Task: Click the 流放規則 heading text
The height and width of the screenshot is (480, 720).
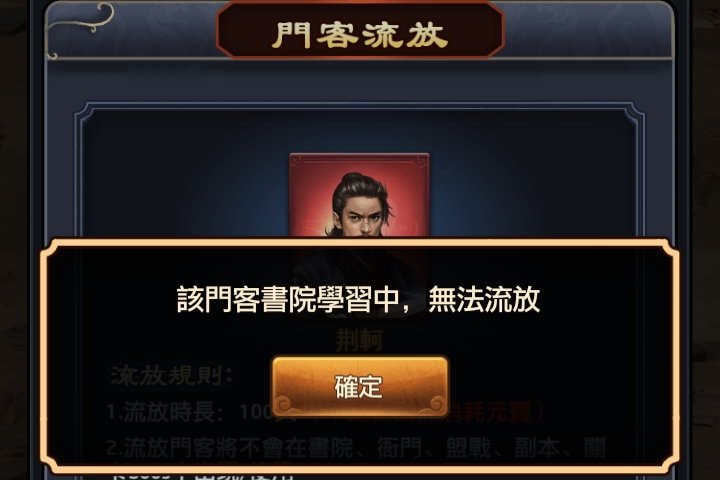Action: pyautogui.click(x=172, y=376)
